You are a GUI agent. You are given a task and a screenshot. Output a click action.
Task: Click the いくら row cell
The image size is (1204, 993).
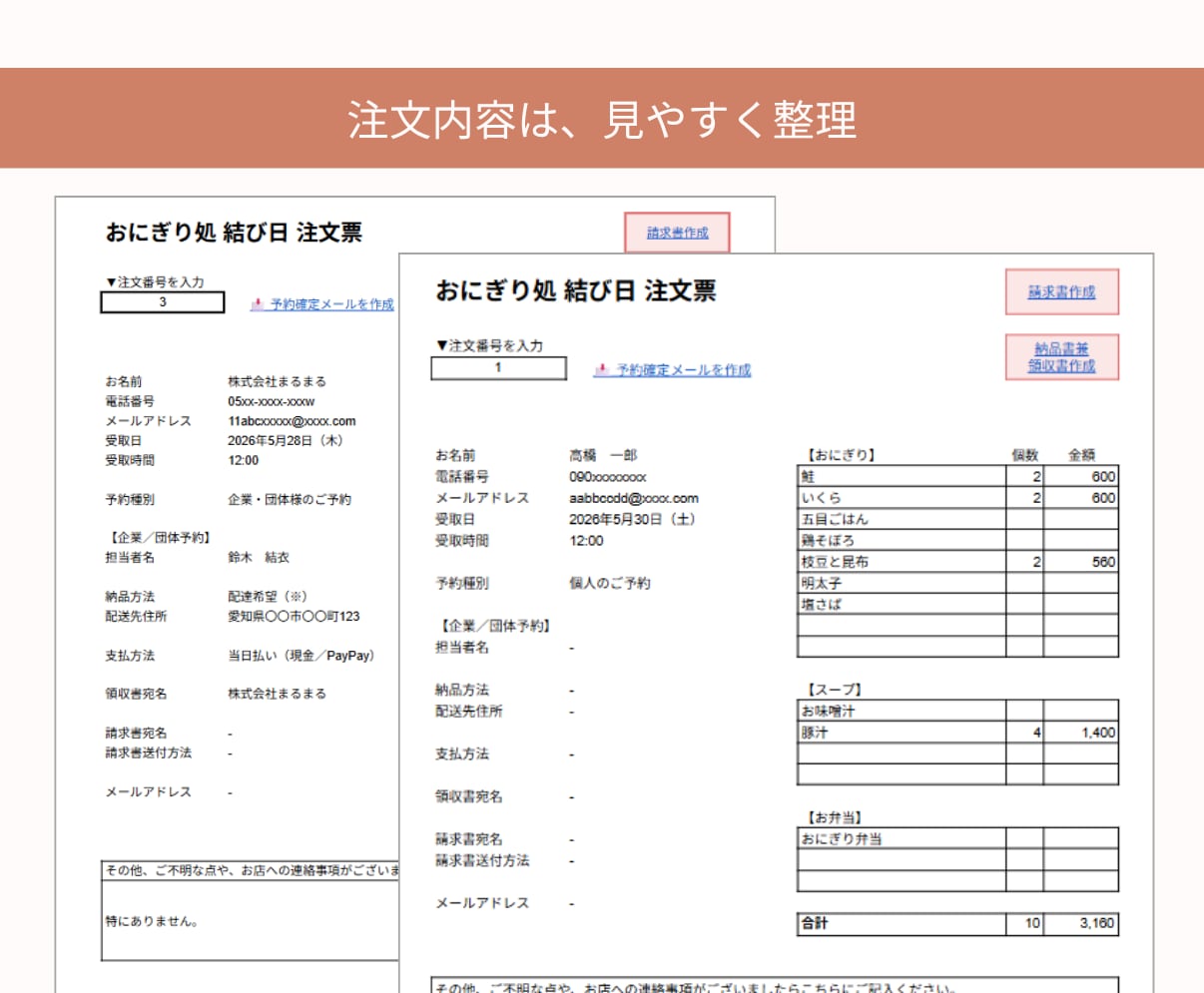(902, 498)
